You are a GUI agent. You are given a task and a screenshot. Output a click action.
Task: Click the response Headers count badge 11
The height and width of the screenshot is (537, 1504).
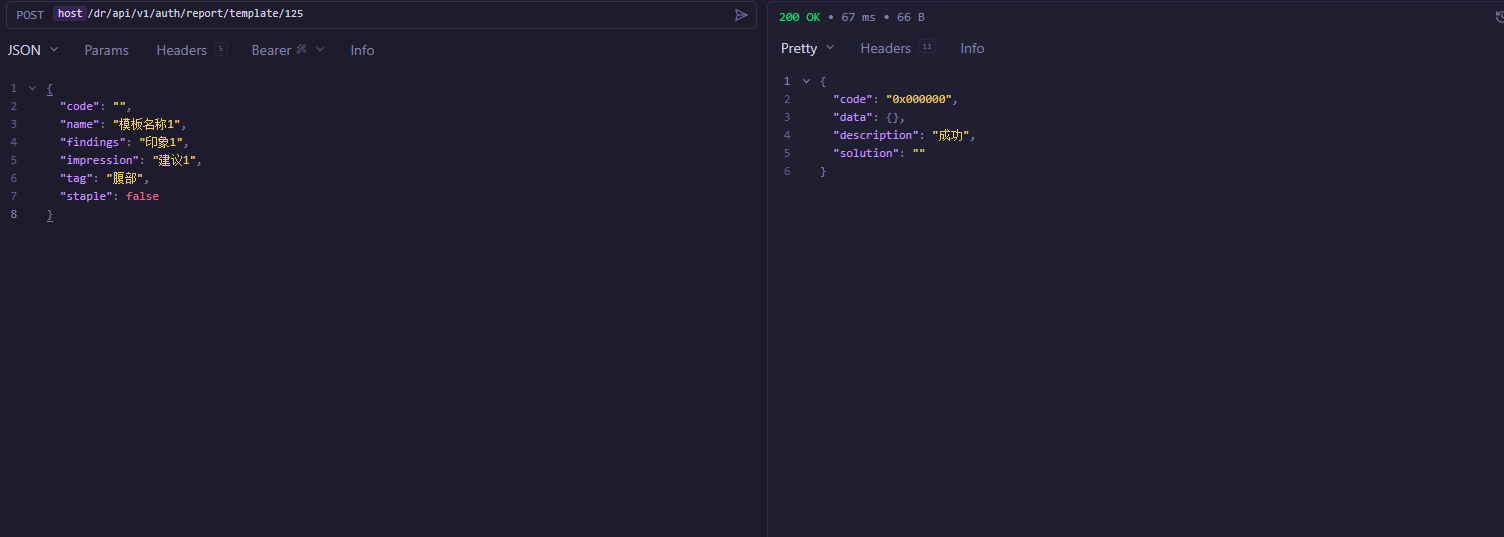click(x=927, y=47)
